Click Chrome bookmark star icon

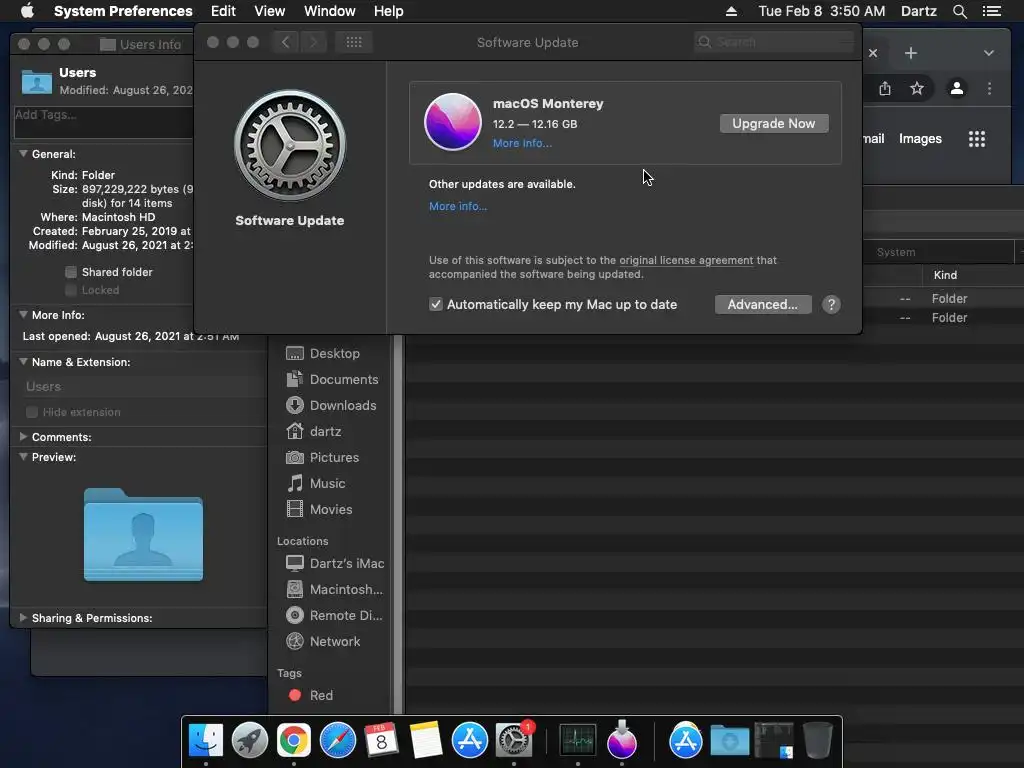pos(917,88)
